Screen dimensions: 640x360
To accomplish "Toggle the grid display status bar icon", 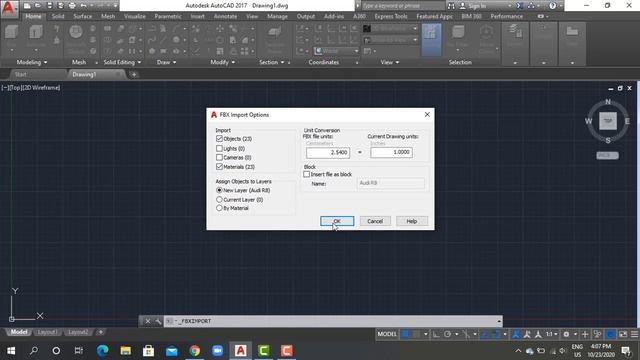I will coord(405,334).
